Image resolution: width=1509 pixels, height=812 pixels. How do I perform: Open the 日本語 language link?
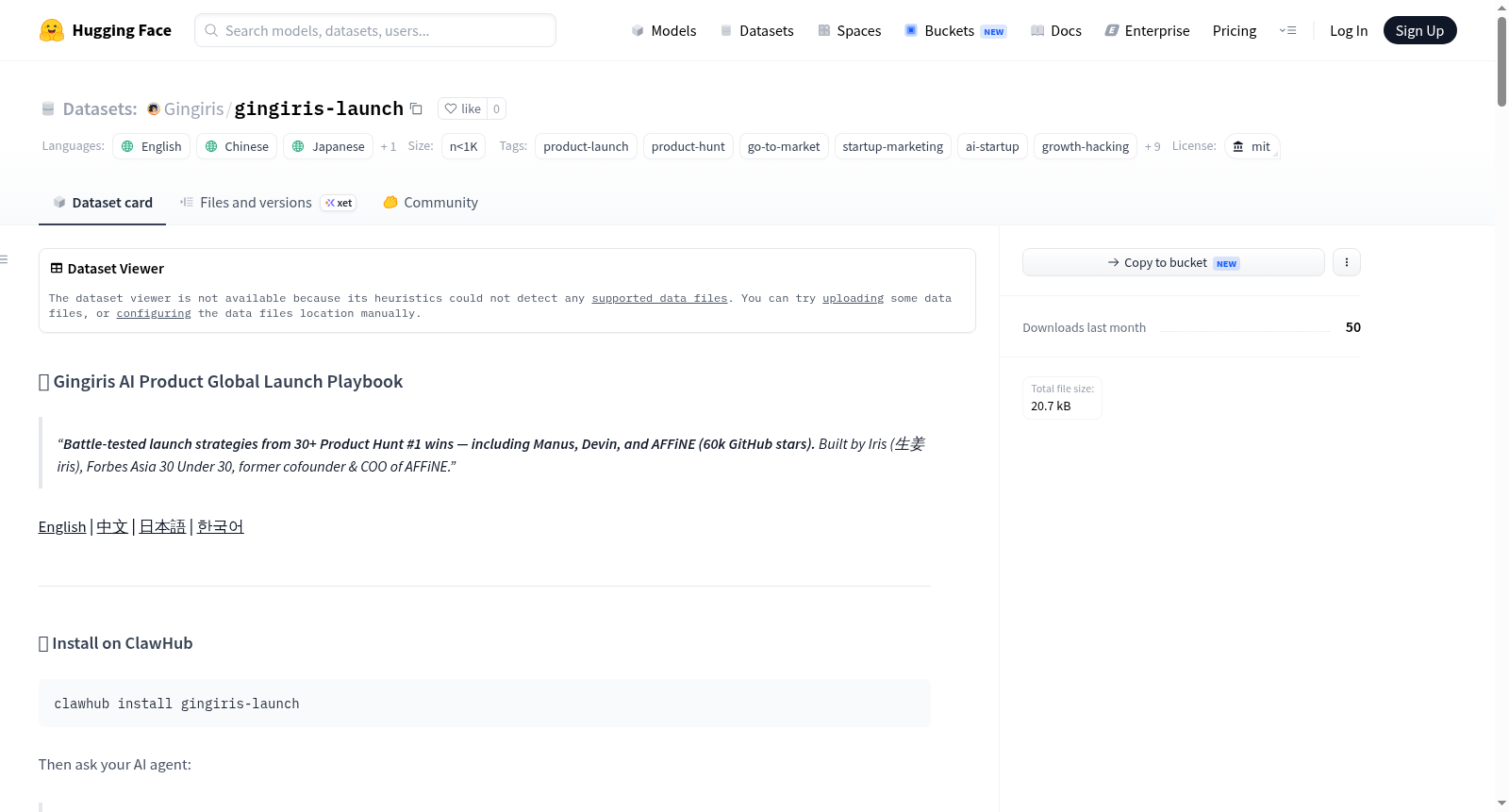click(162, 526)
